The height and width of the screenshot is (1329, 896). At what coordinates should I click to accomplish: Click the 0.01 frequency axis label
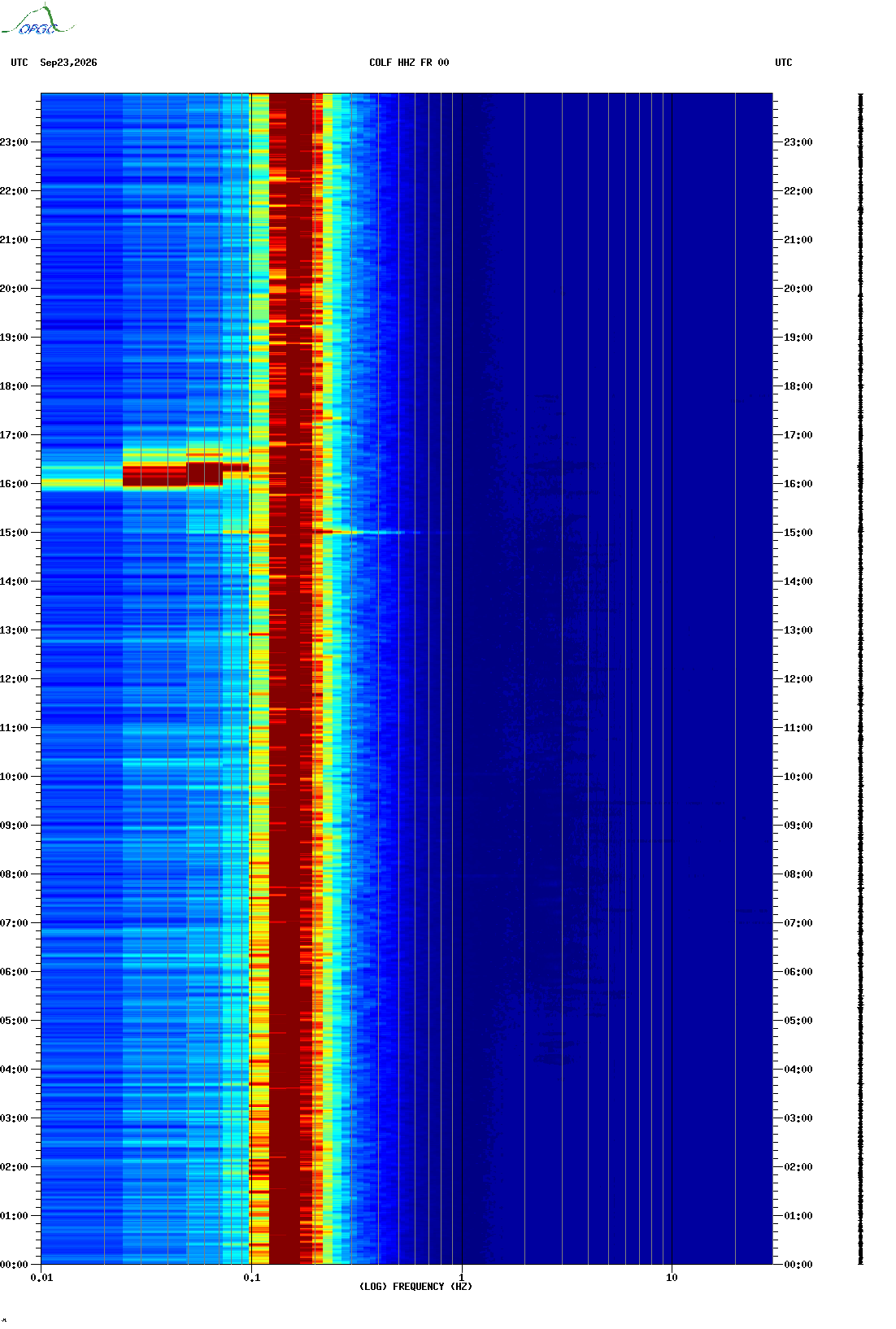[x=41, y=1278]
